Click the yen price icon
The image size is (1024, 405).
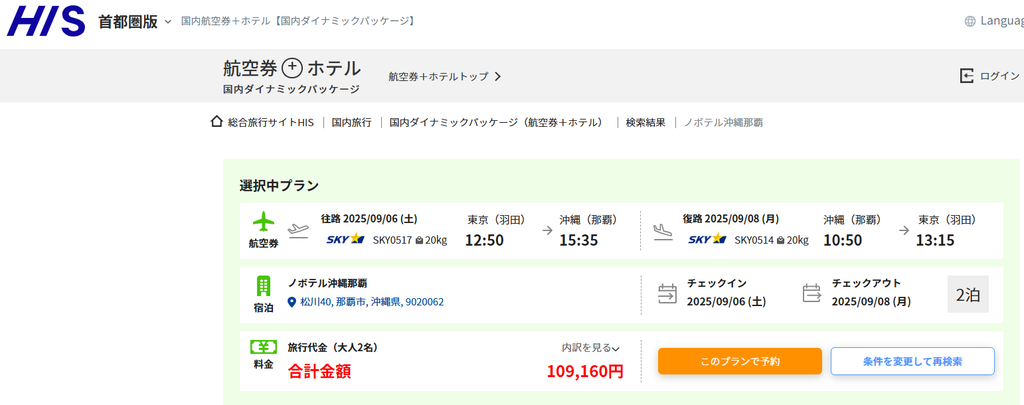[263, 347]
